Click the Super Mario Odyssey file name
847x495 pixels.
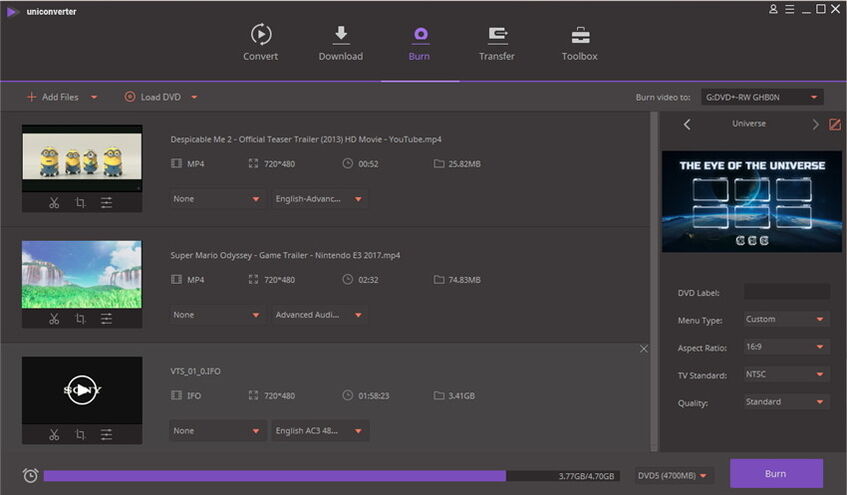285,255
